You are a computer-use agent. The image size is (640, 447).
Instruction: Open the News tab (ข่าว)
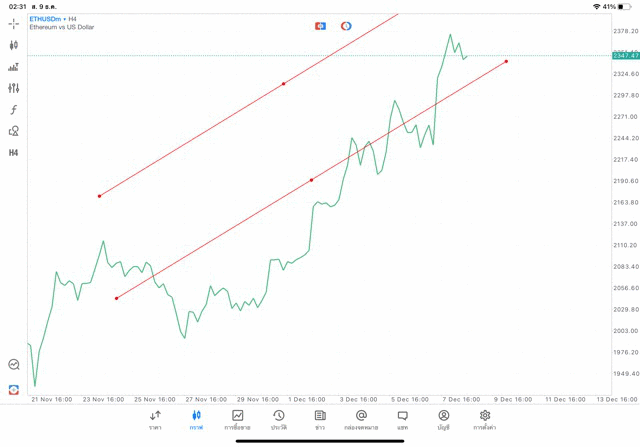coord(320,420)
